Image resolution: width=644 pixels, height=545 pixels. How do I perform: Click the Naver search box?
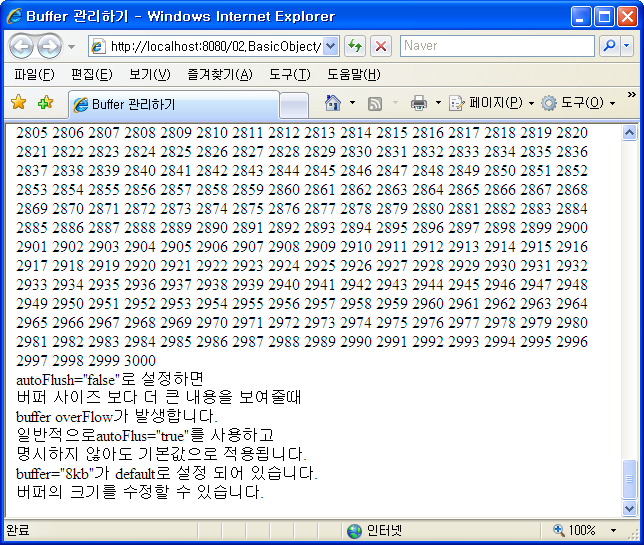pos(497,46)
